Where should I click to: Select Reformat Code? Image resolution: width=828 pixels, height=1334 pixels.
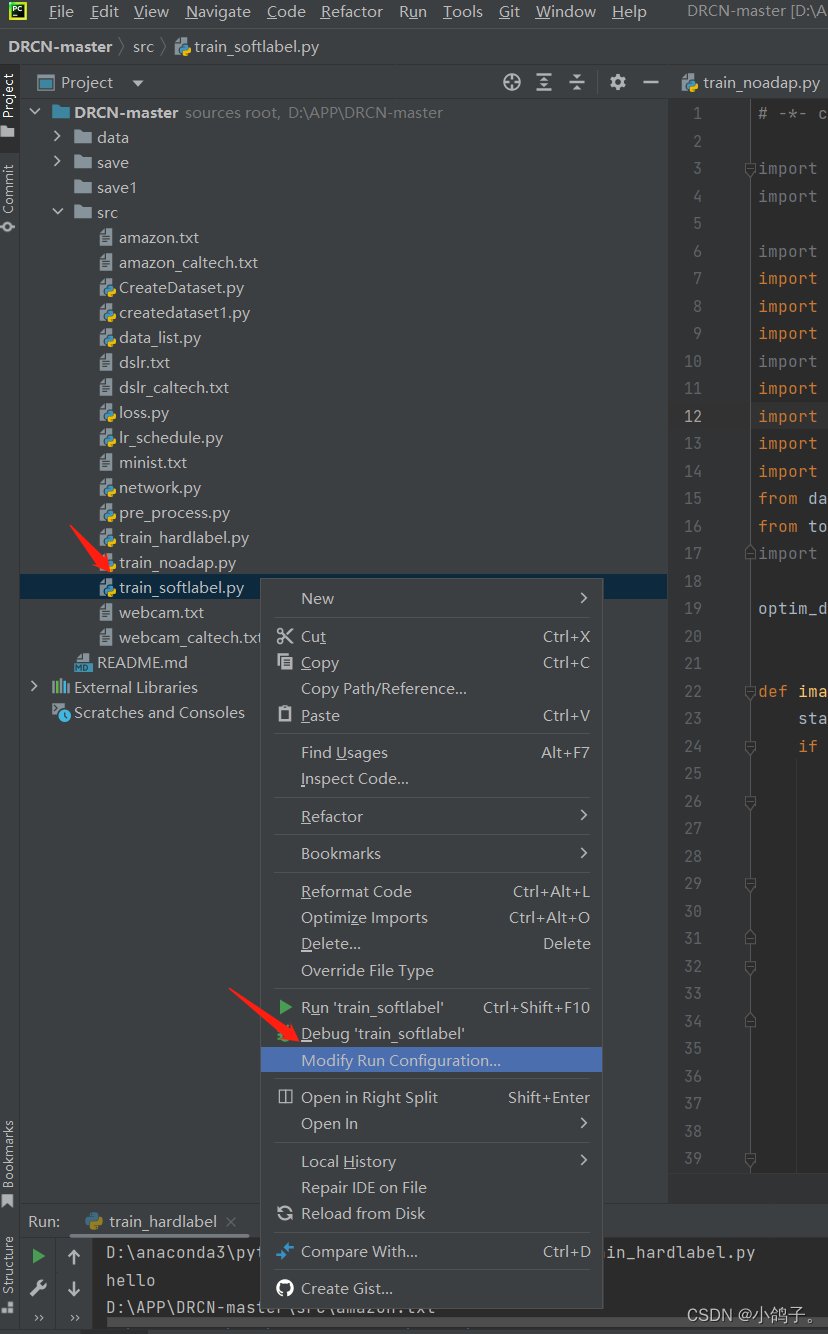pyautogui.click(x=431, y=891)
